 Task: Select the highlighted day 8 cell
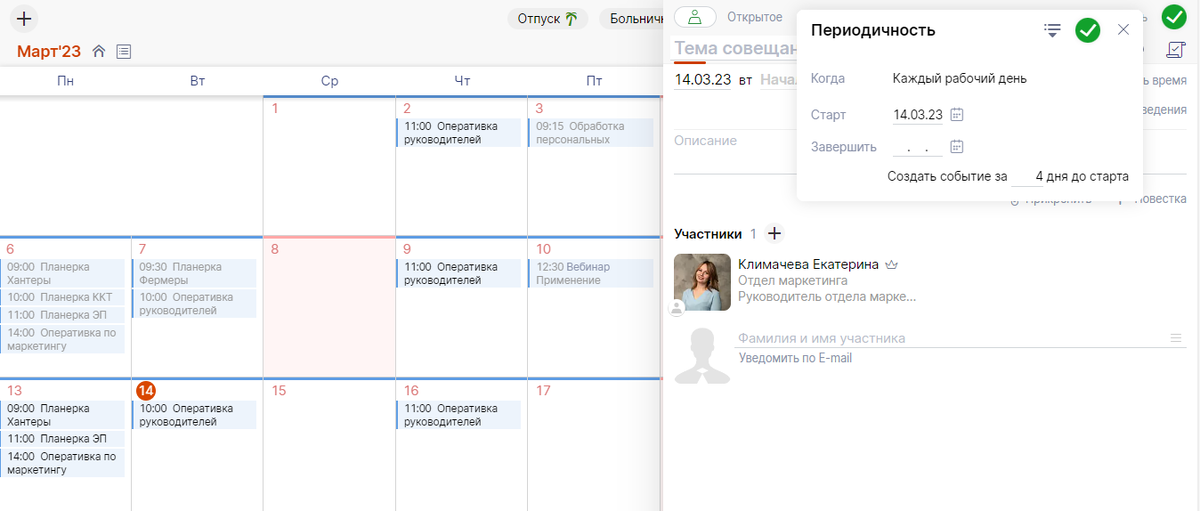330,307
